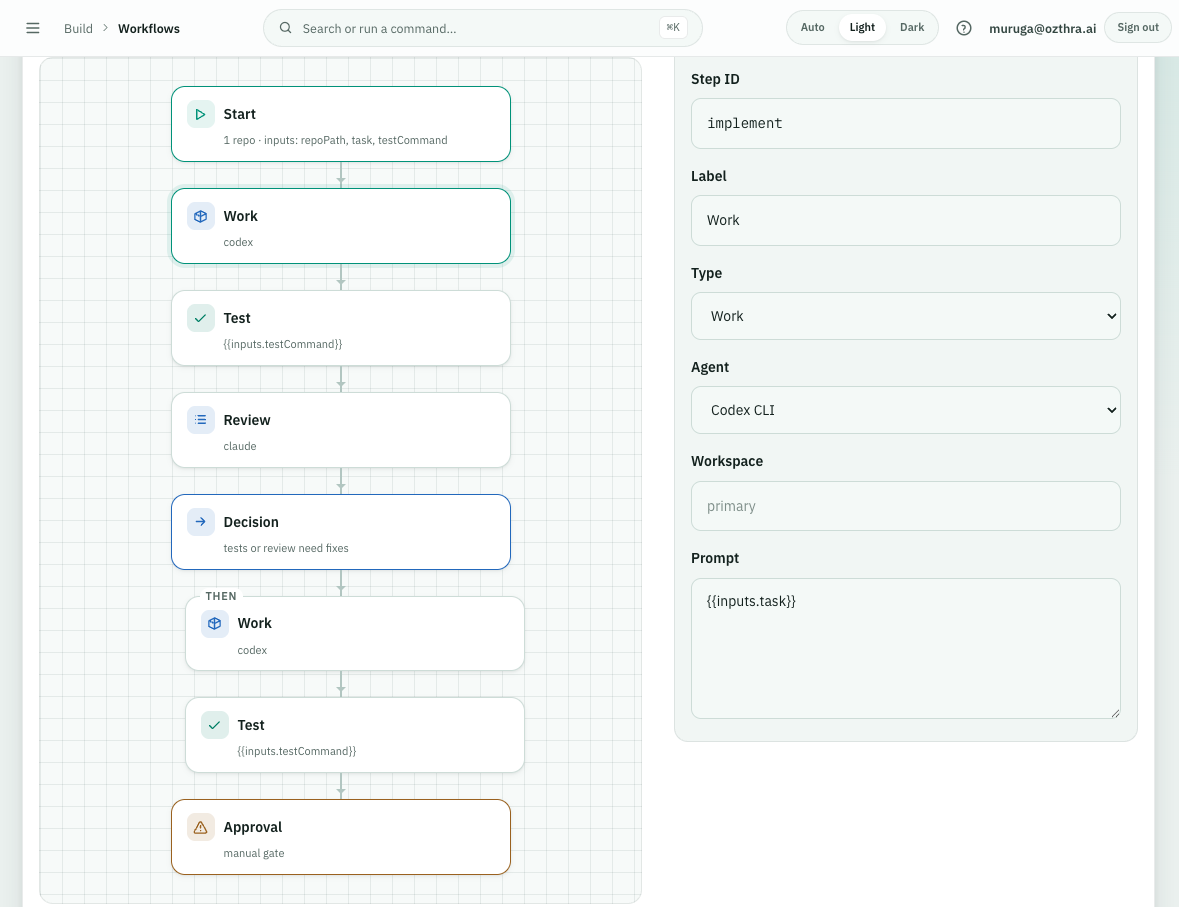Click the Step ID field label
The image size is (1179, 907).
[715, 79]
